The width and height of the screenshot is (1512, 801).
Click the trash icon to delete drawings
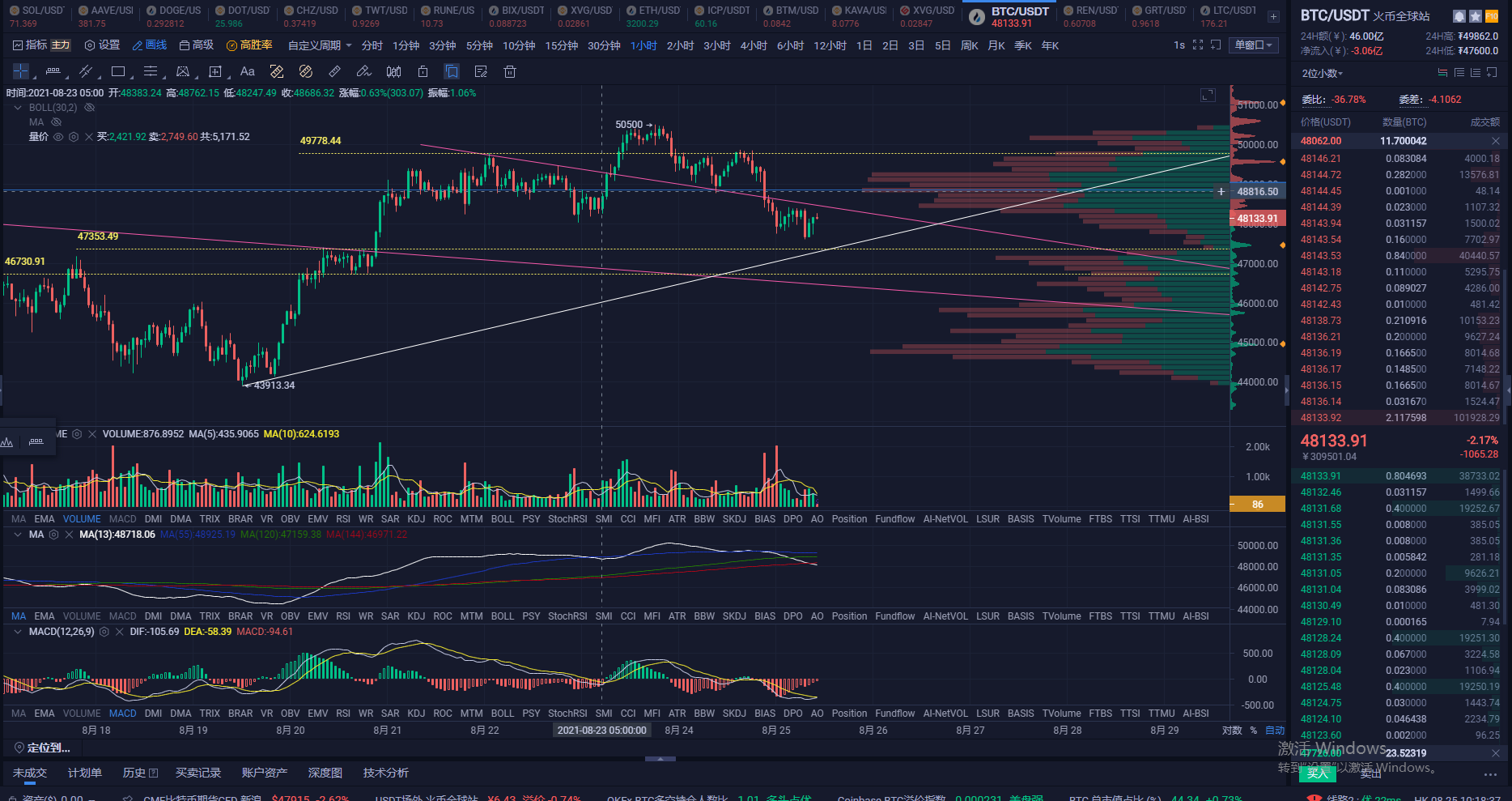coord(510,71)
